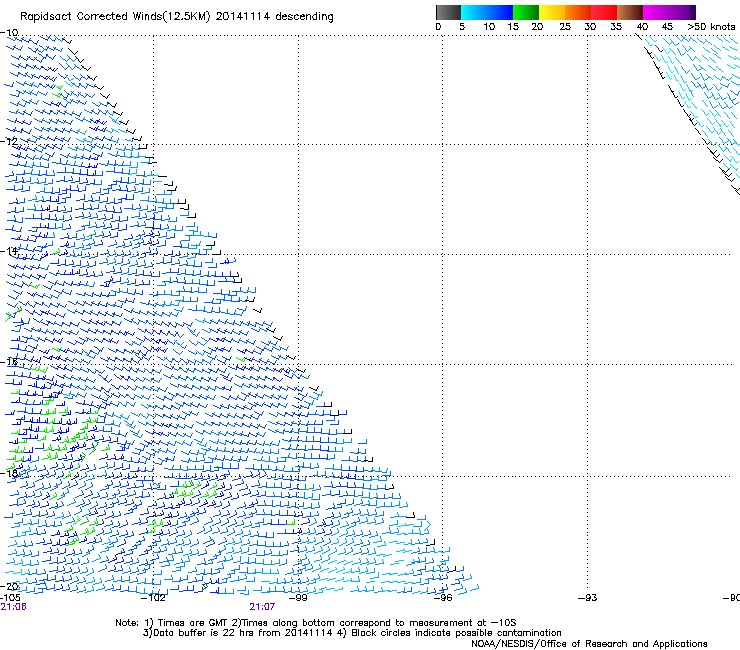The image size is (740, 650).
Task: Click the note line 'Times are GMT'
Action: (191, 623)
